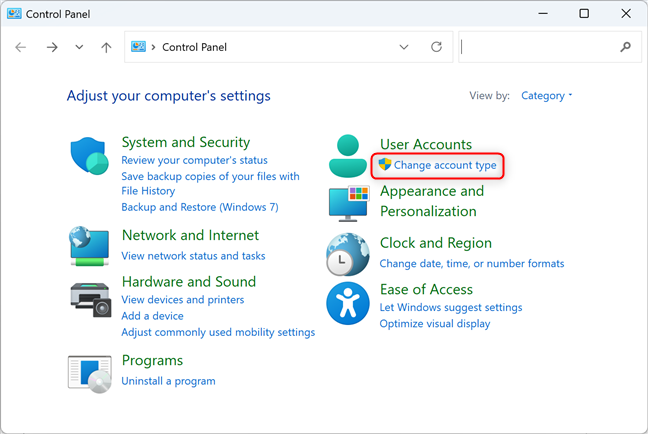The height and width of the screenshot is (434, 648).
Task: Open the Ease of Access icon
Action: click(x=348, y=303)
